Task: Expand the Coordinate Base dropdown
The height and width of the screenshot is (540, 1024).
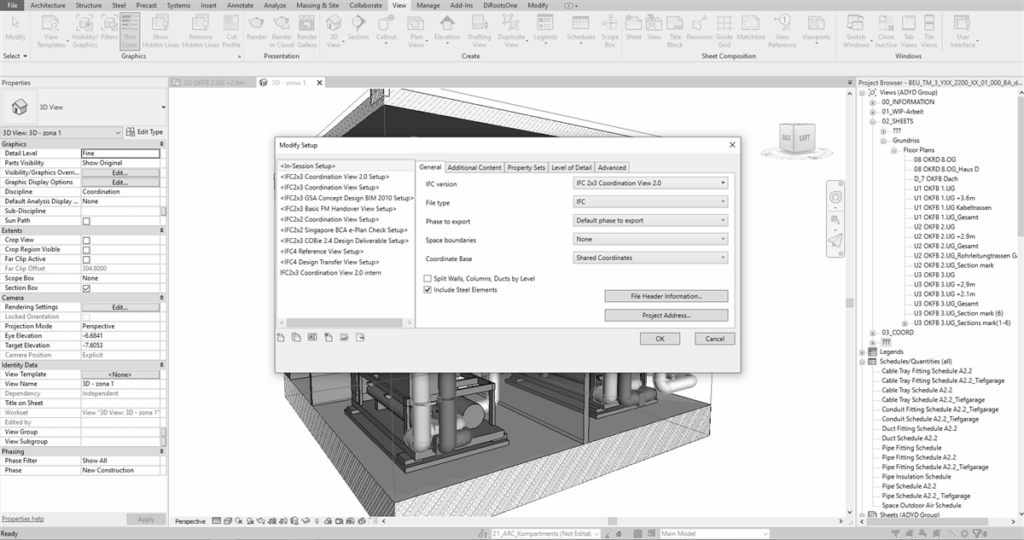Action: pos(650,258)
